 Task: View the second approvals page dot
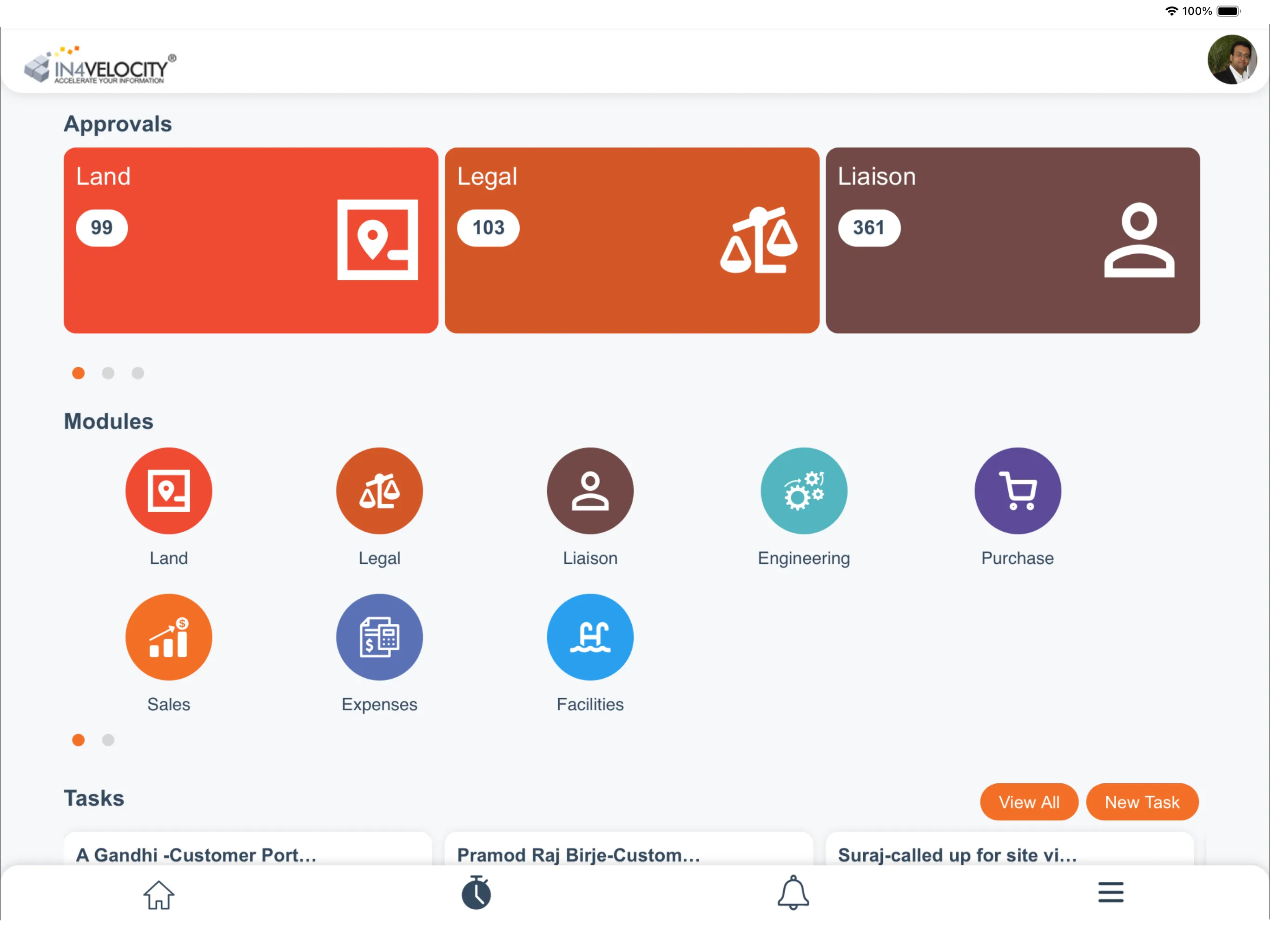tap(108, 373)
